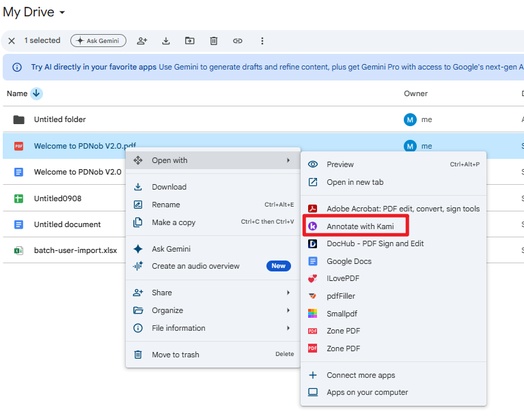Expand the Share submenu

coord(213,293)
